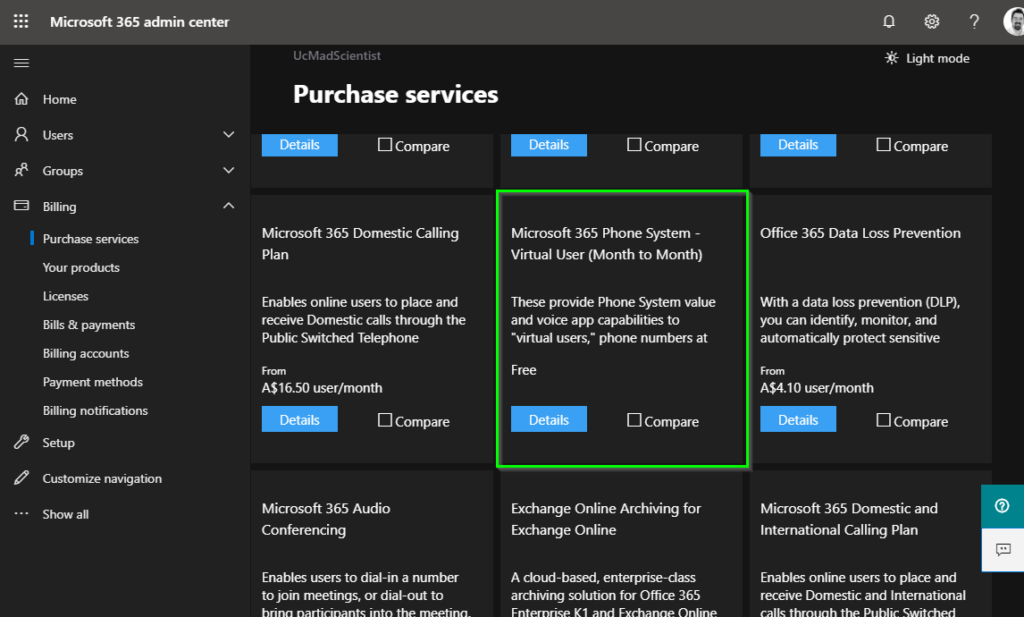
Task: Click the Billing card icon
Action: click(22, 206)
